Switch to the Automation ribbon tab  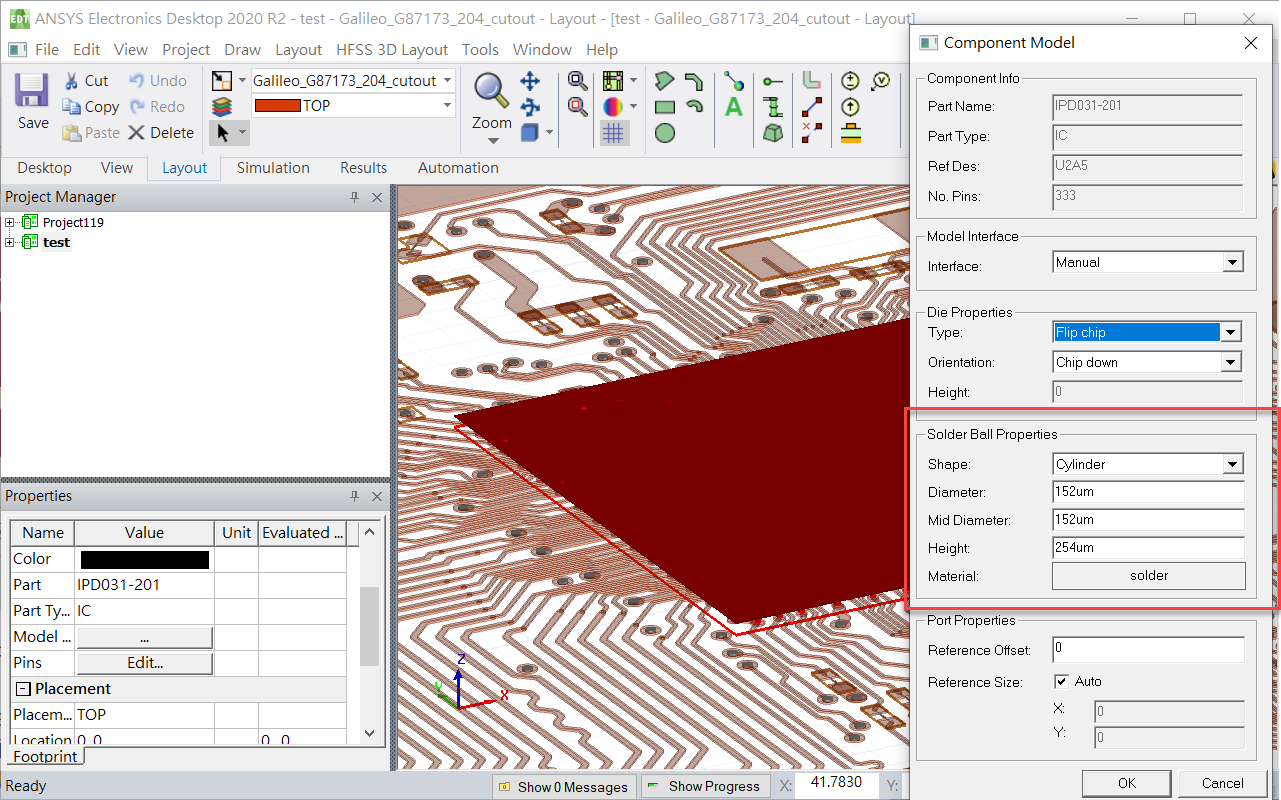tap(458, 168)
